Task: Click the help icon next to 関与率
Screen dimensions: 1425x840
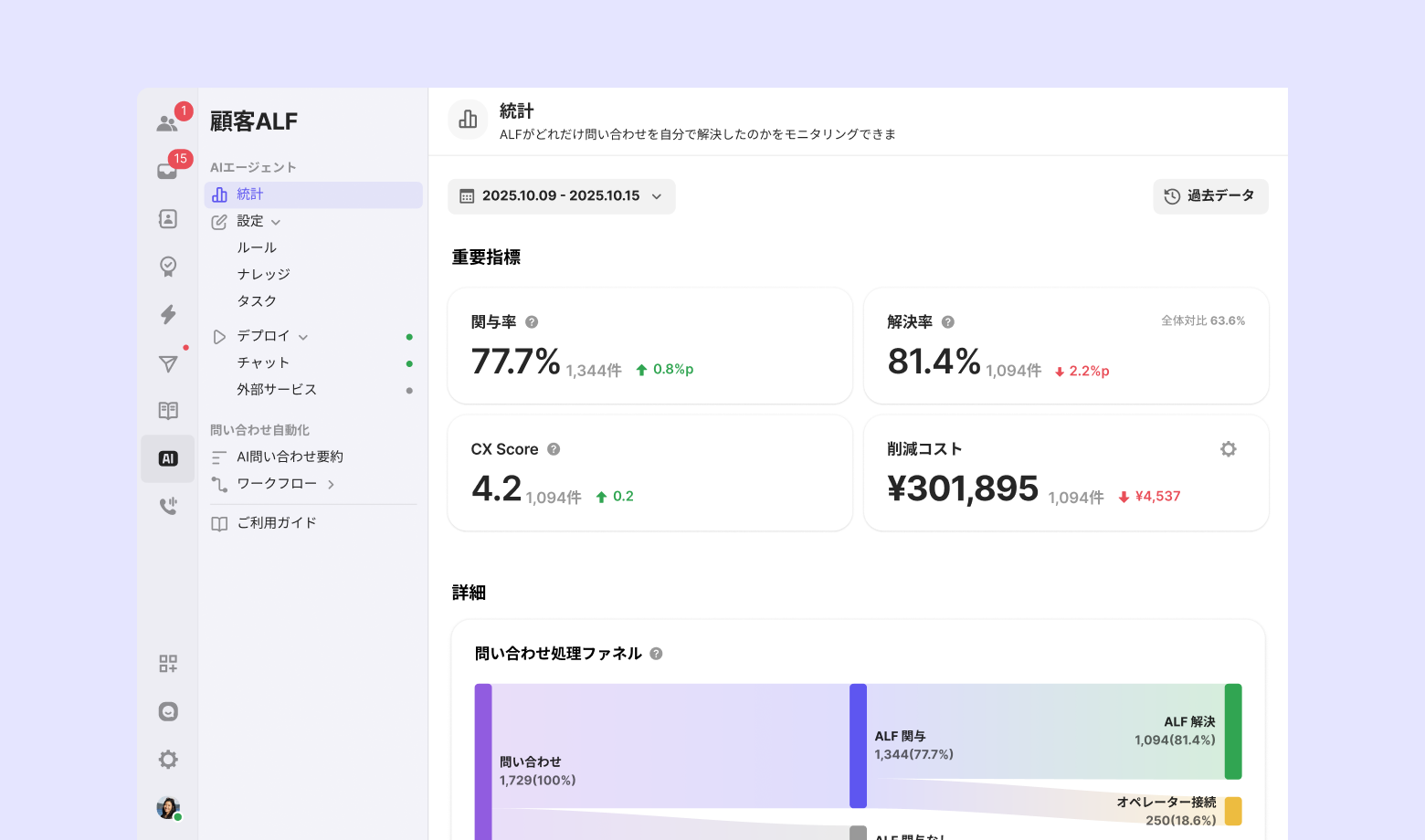Action: tap(532, 322)
